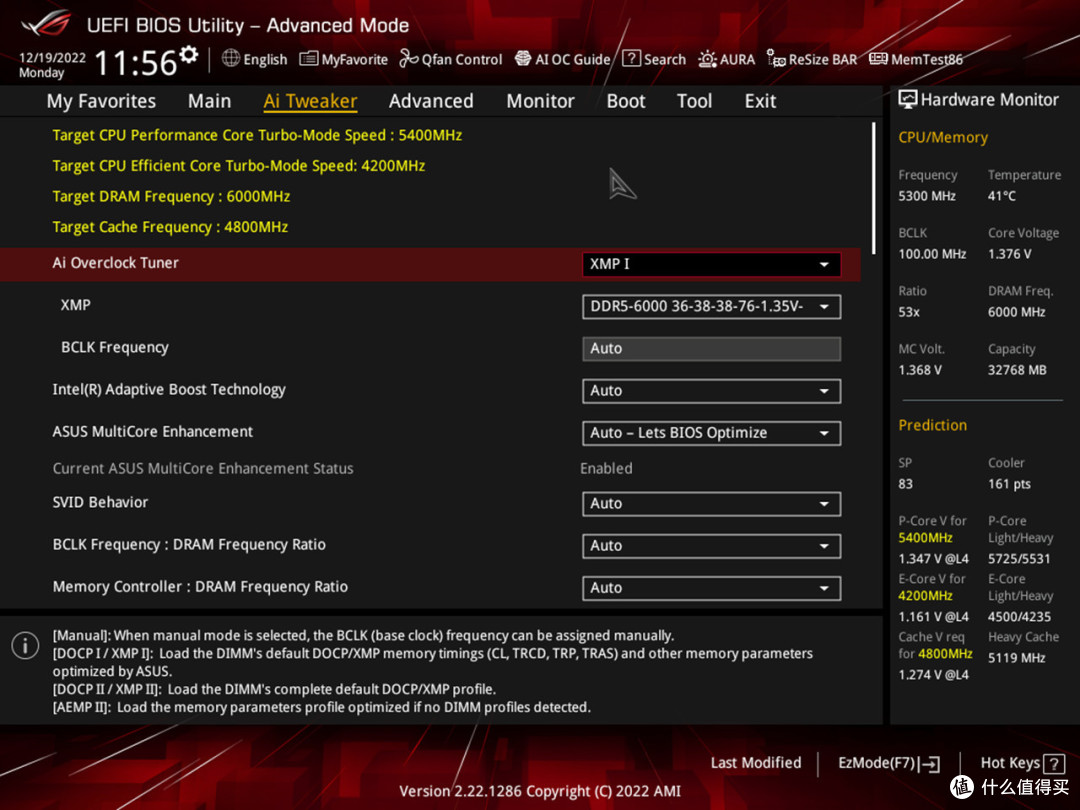Viewport: 1080px width, 810px height.
Task: Select the Ai Tweaker tab
Action: (310, 101)
